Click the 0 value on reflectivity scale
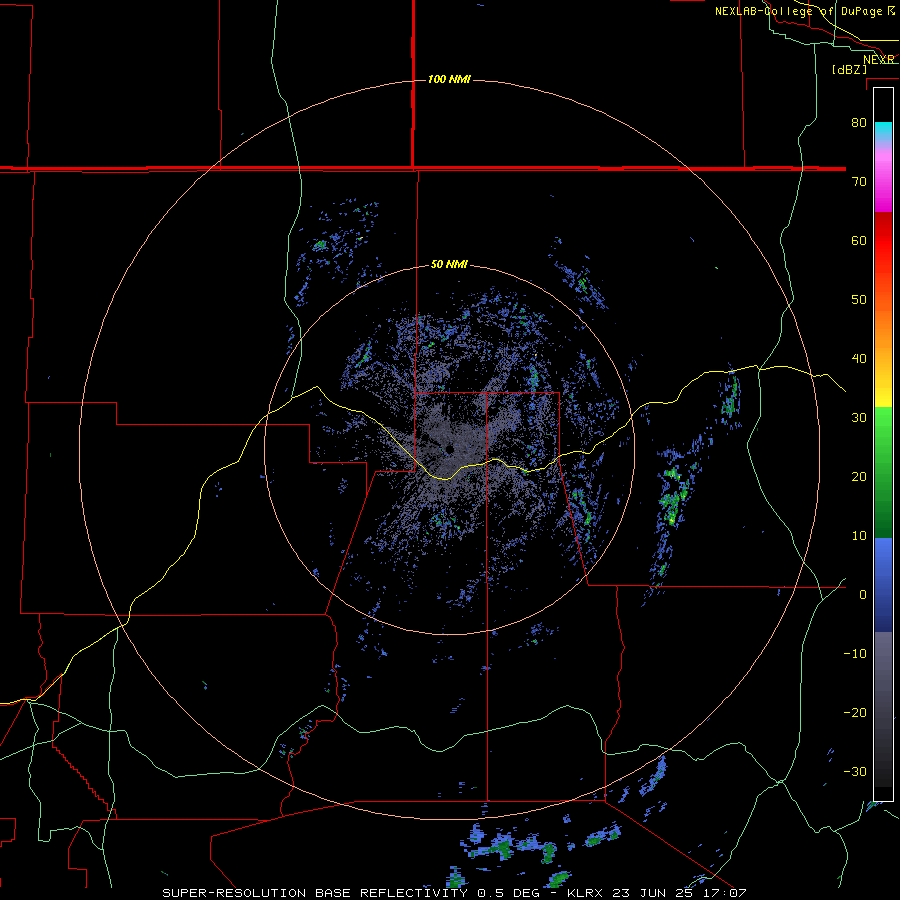This screenshot has width=900, height=900. tap(863, 595)
